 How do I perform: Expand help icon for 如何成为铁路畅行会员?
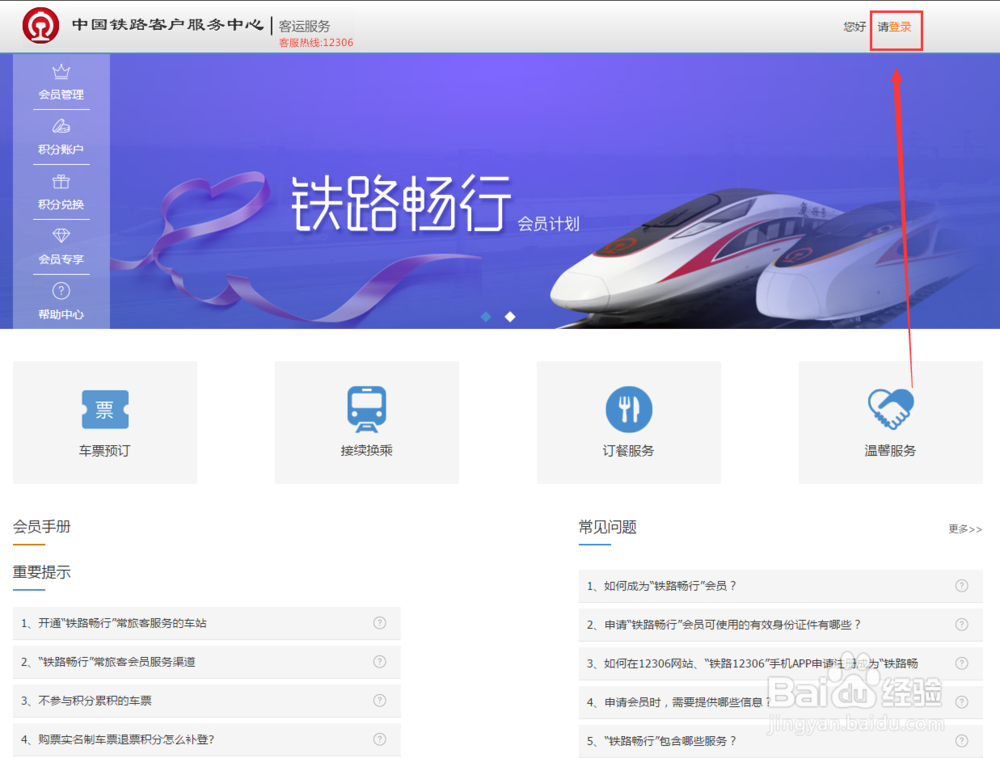[962, 586]
